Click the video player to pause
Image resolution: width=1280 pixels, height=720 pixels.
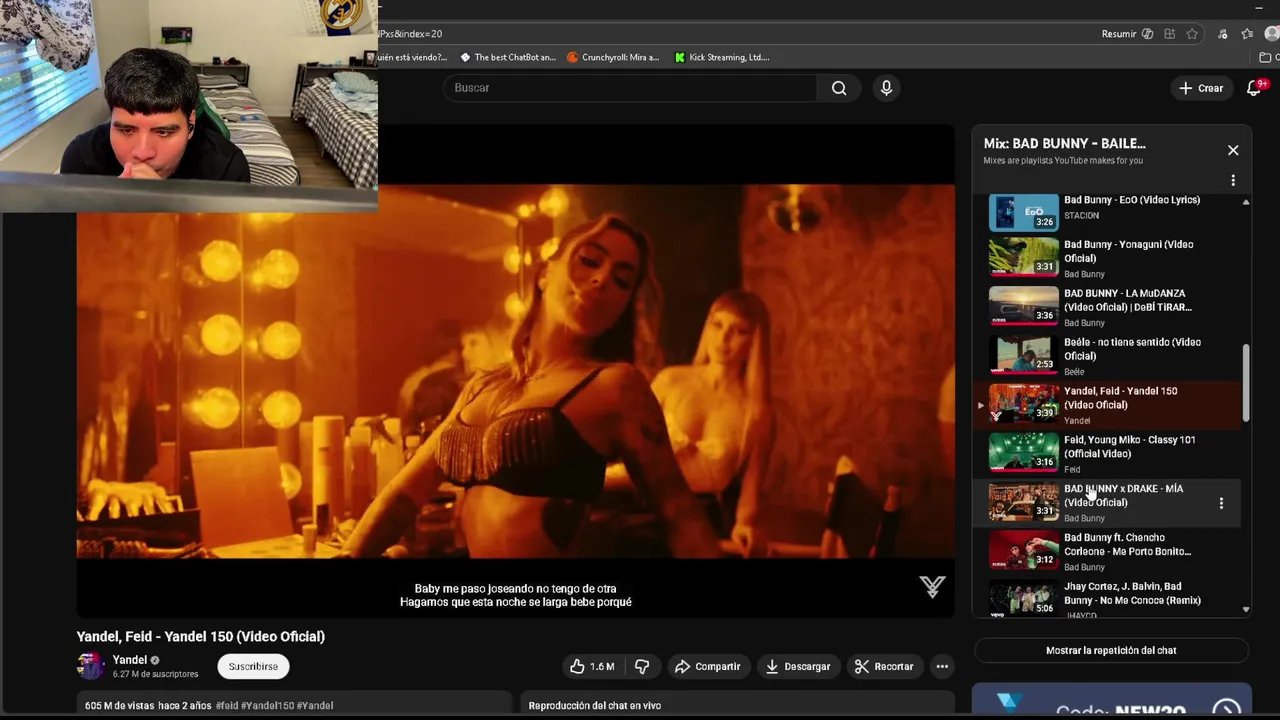(x=515, y=370)
